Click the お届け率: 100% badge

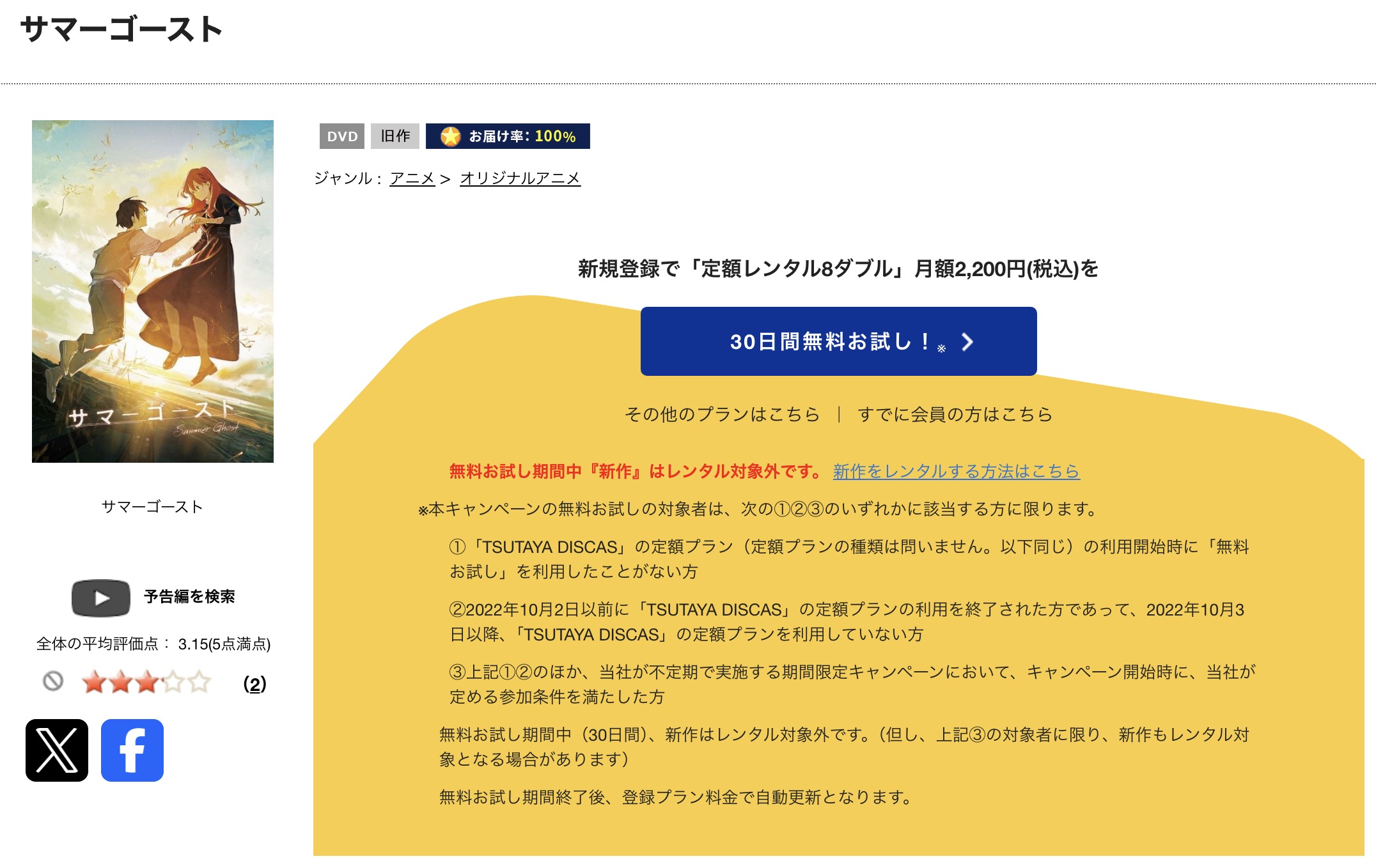pyautogui.click(x=508, y=136)
